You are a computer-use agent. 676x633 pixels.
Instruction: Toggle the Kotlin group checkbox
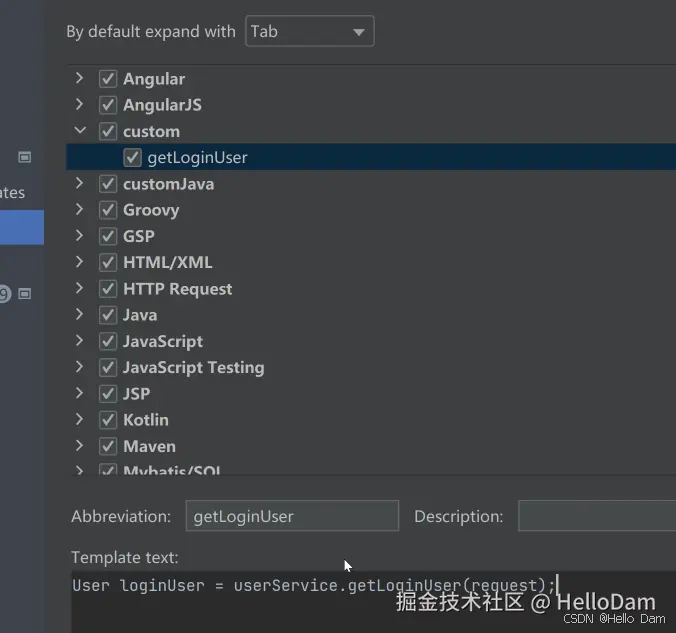[108, 420]
